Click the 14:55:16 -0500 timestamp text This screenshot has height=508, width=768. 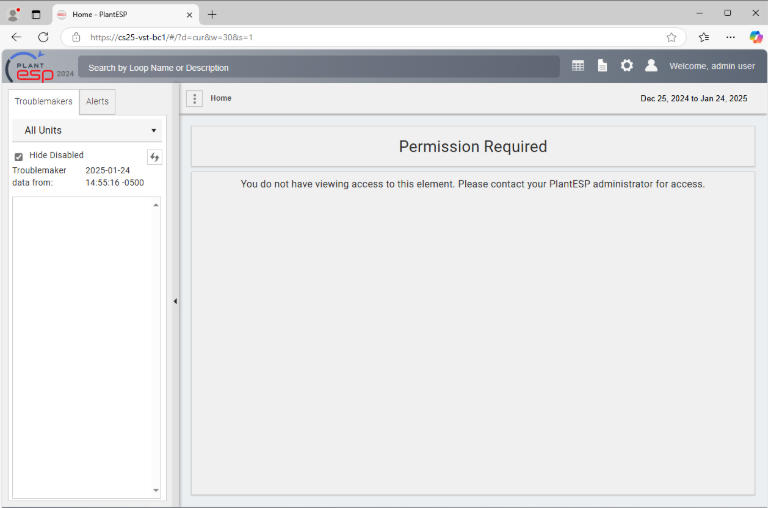115,183
